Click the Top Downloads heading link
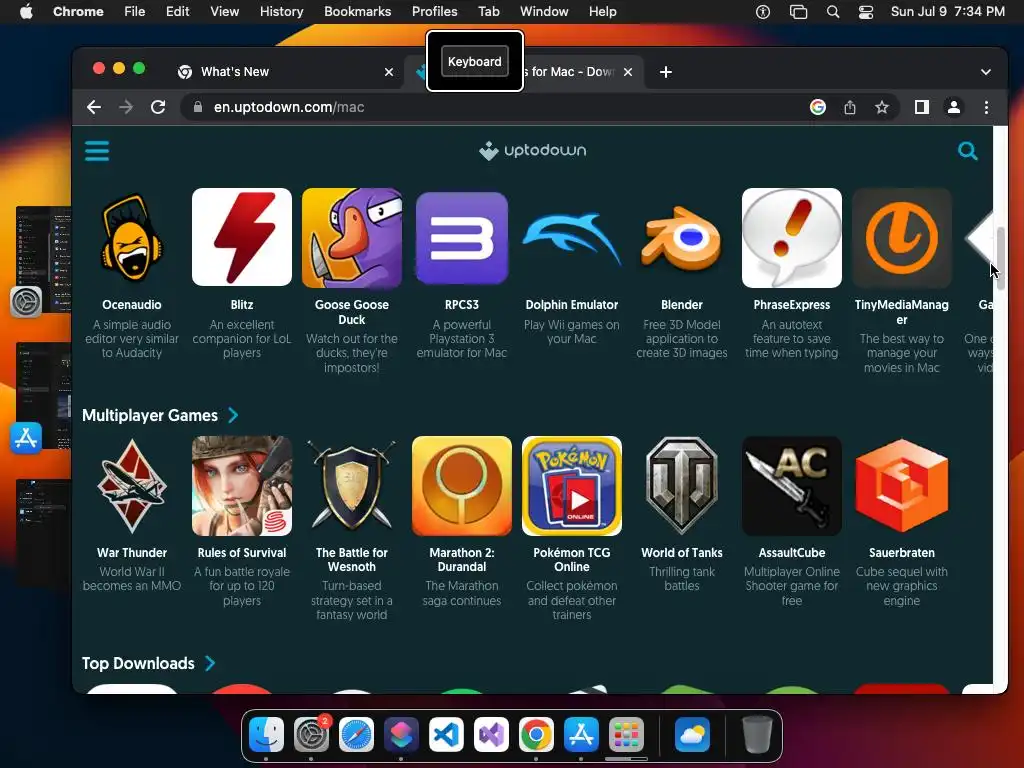 tap(138, 664)
